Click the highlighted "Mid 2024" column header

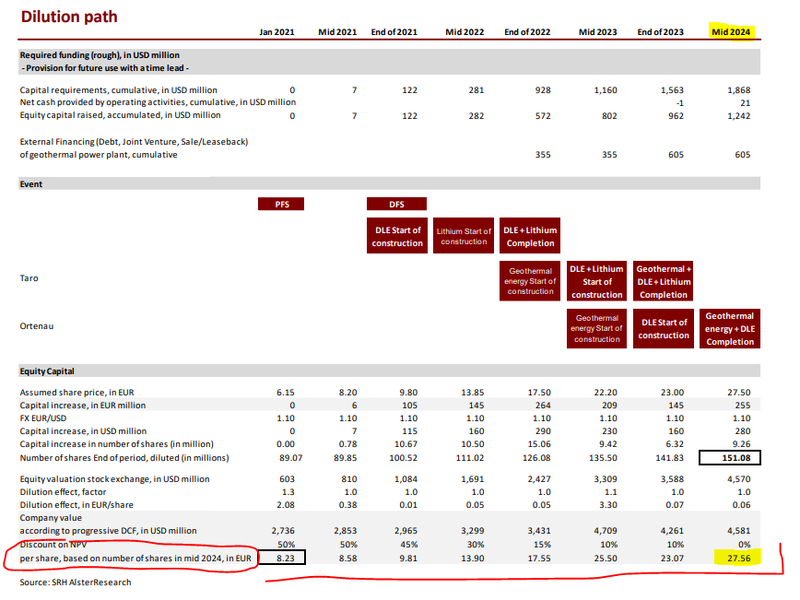[731, 32]
